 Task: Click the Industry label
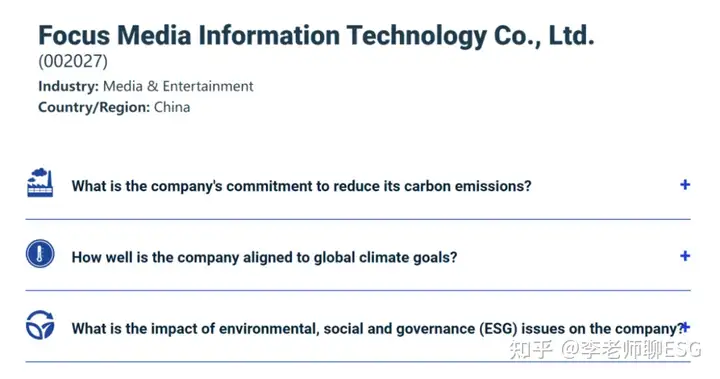pos(68,86)
